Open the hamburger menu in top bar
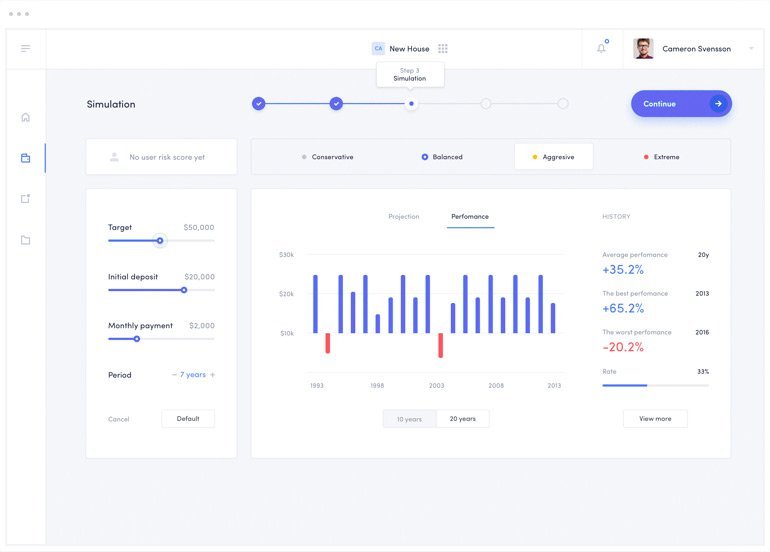This screenshot has height=552, width=770. [x=25, y=48]
